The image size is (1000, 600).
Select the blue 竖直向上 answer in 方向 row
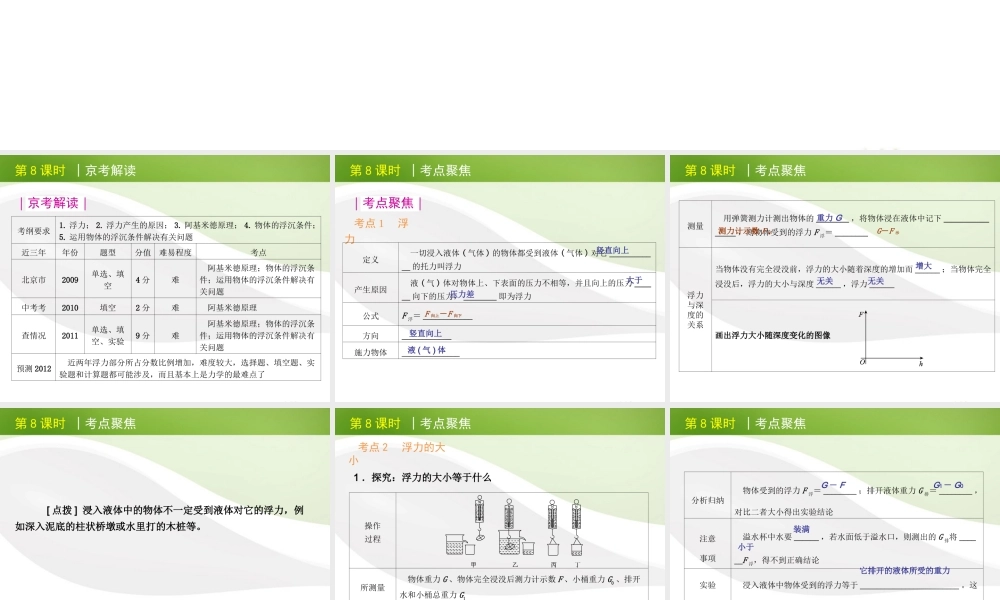coord(426,334)
